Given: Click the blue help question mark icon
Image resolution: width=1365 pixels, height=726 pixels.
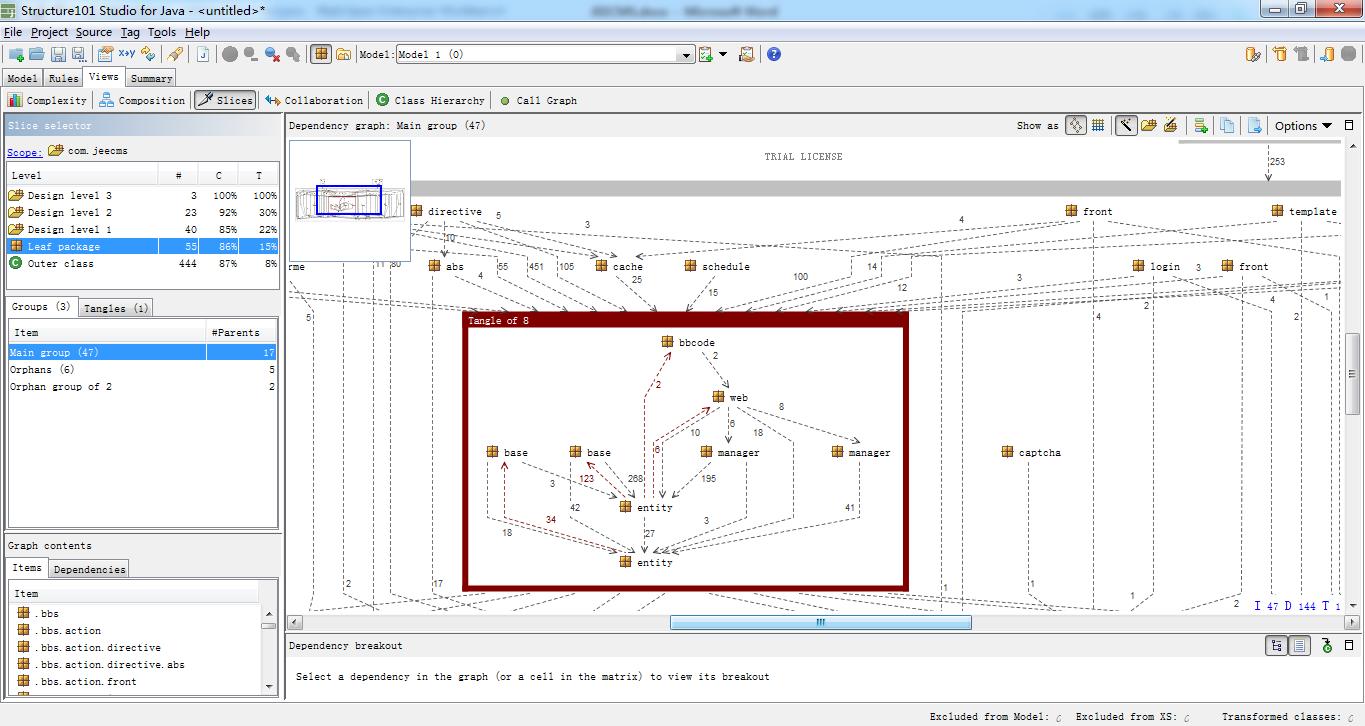Looking at the screenshot, I should tap(774, 54).
